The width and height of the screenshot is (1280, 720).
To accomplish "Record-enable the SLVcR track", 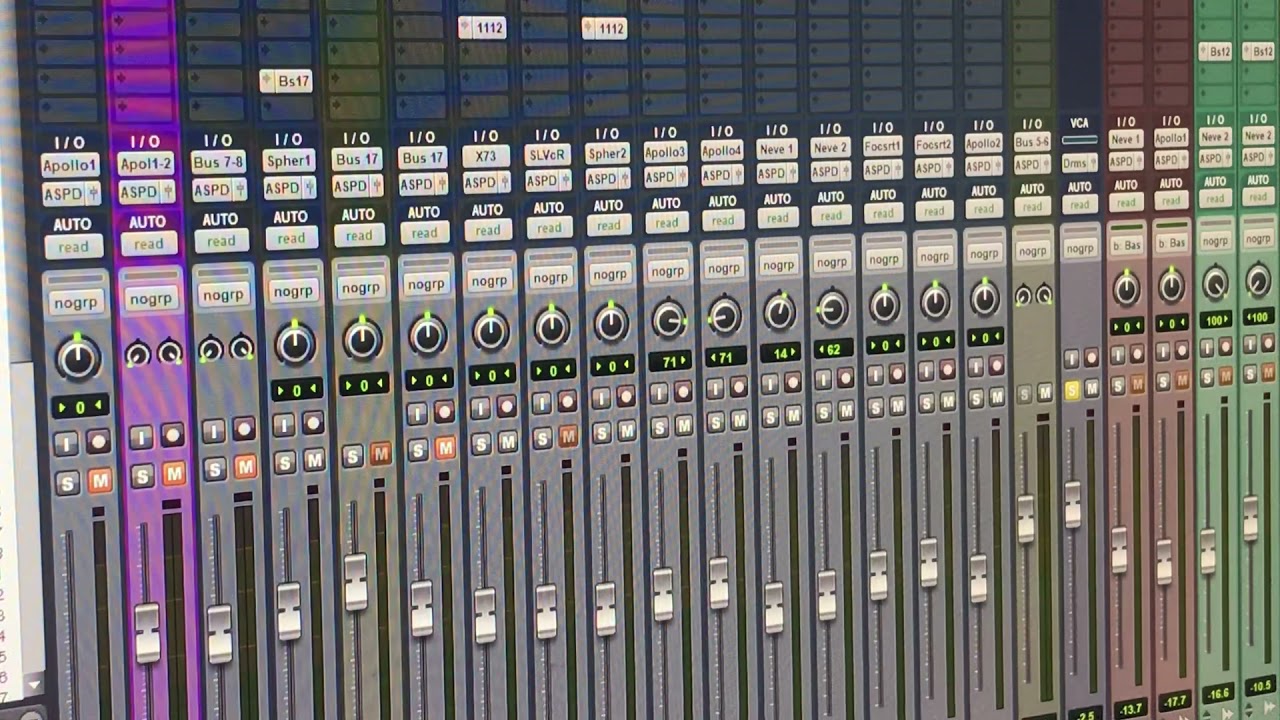I will coord(567,402).
